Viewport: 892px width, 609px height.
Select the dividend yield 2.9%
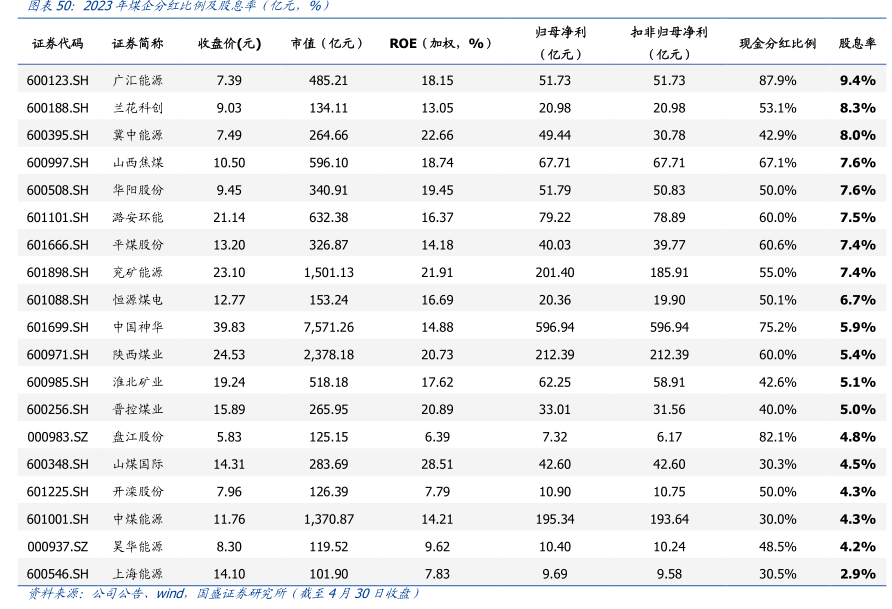pos(857,574)
